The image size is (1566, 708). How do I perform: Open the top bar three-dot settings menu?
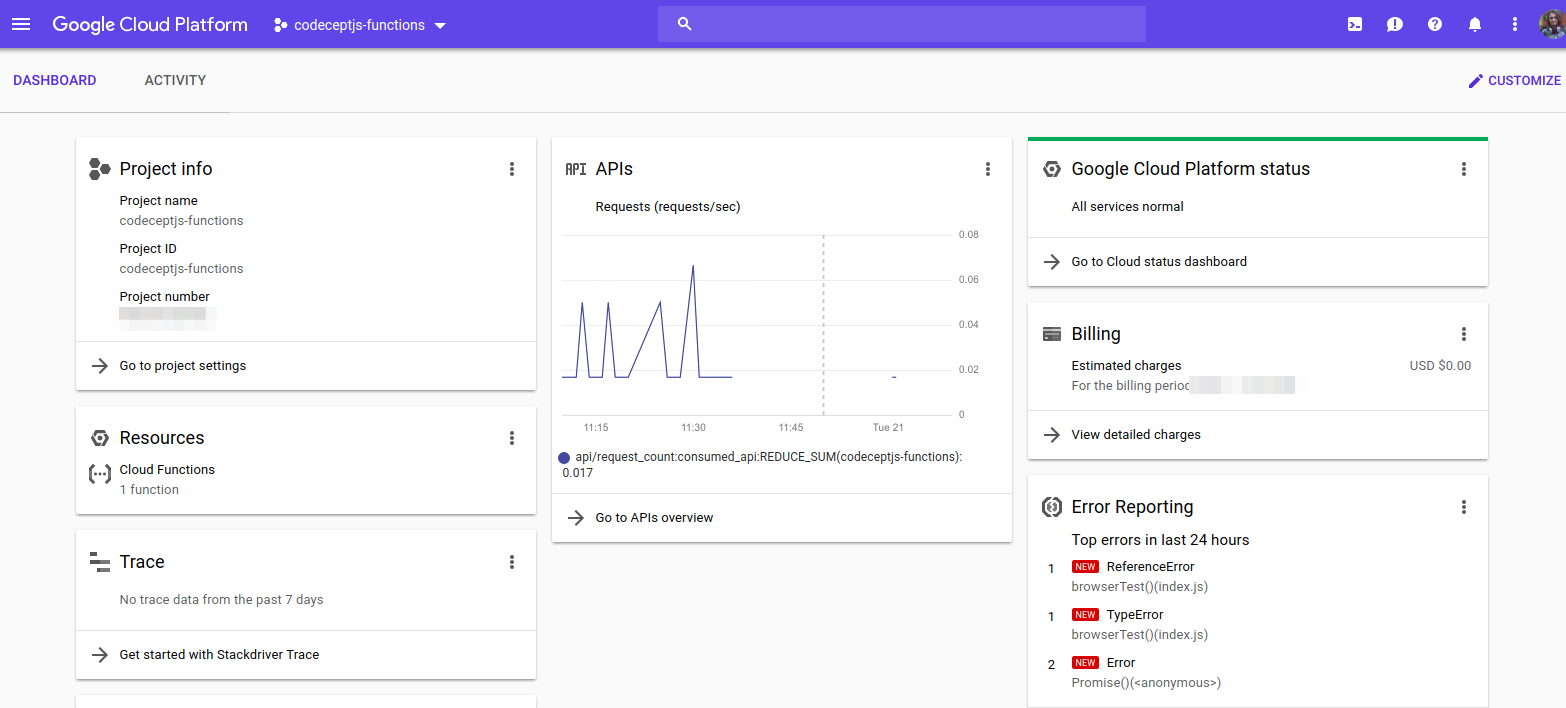pos(1514,24)
